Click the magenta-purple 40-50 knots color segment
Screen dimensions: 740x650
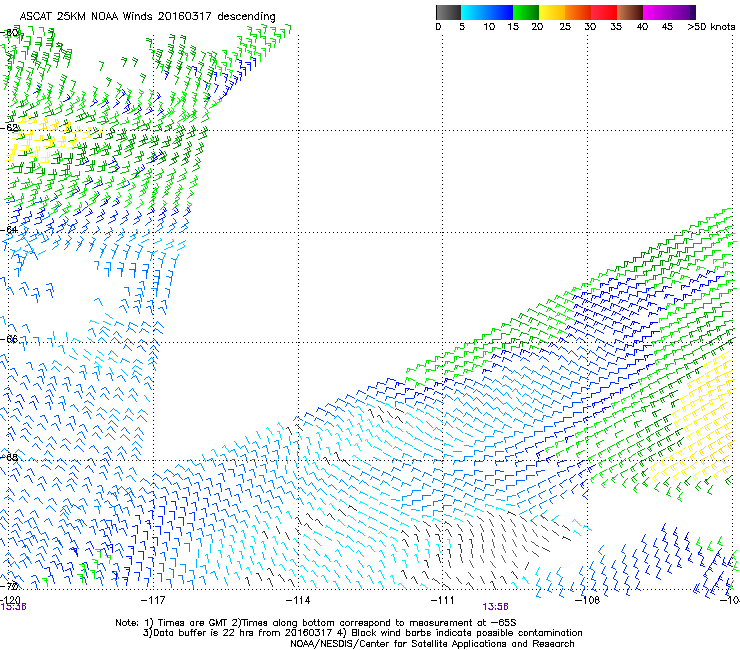[669, 12]
